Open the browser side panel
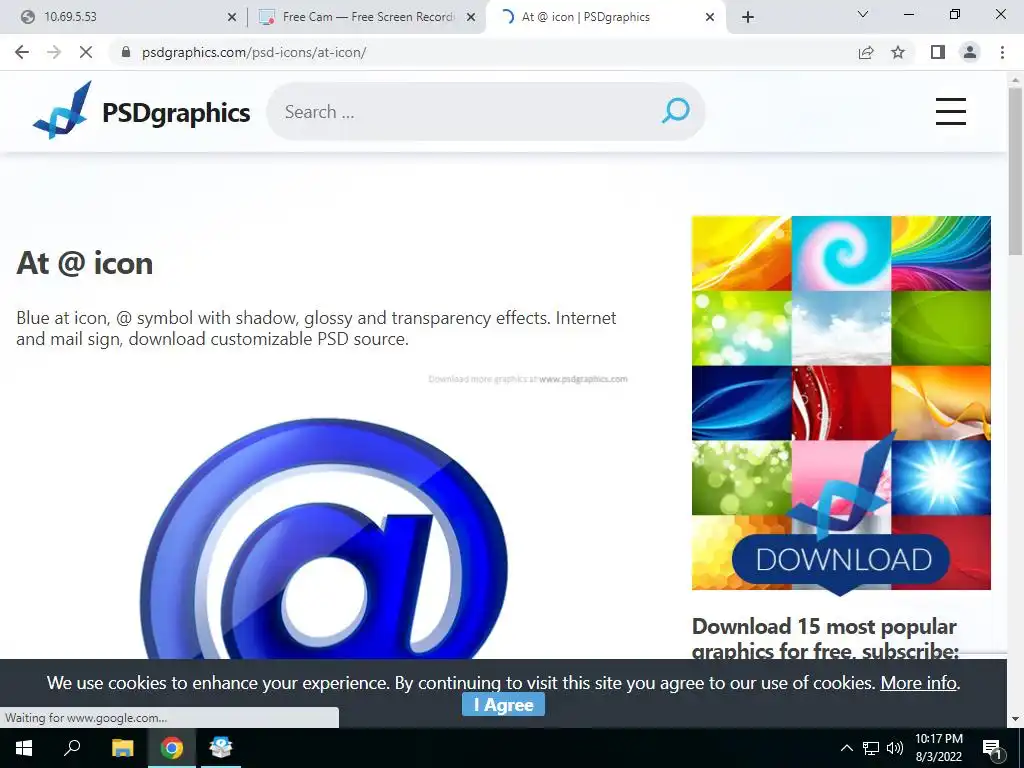The width and height of the screenshot is (1024, 768). (938, 52)
